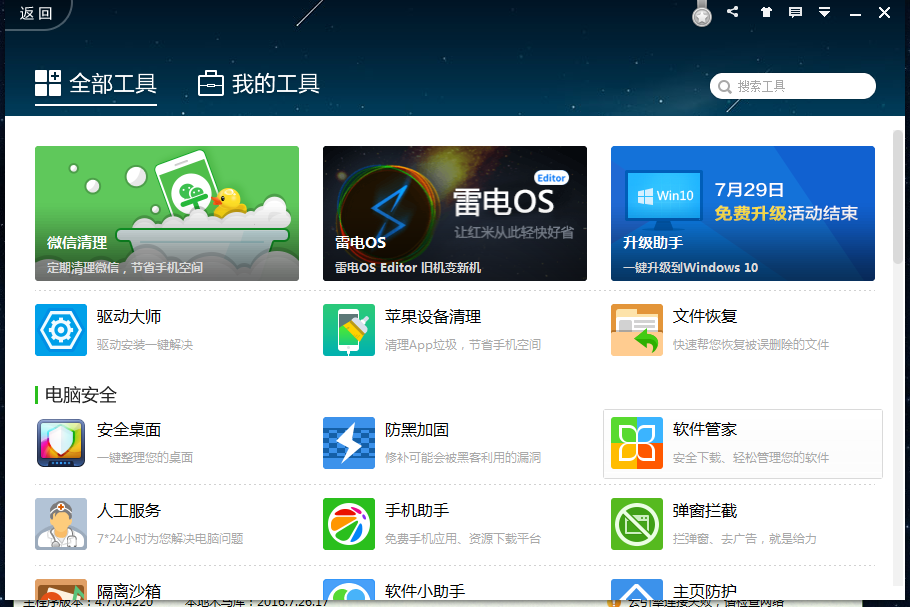910x607 pixels.
Task: Open the skin (shirt) icon
Action: click(766, 12)
